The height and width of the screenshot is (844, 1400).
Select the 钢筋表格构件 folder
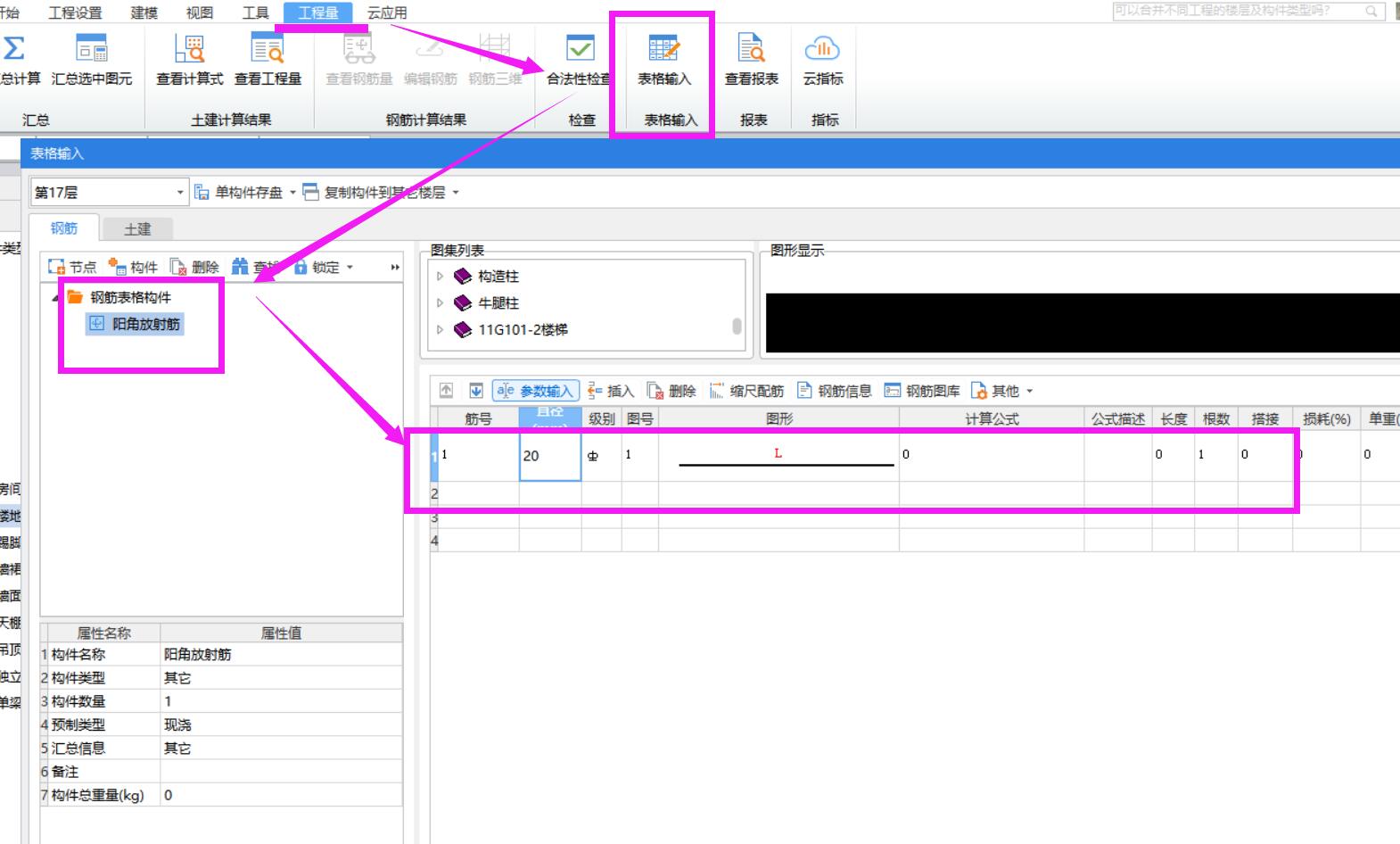(x=119, y=297)
